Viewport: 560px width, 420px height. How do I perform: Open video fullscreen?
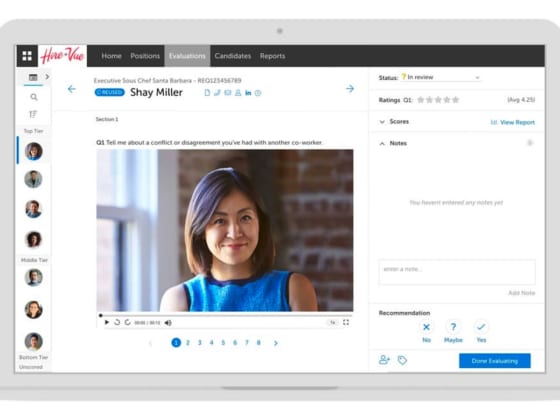point(346,322)
